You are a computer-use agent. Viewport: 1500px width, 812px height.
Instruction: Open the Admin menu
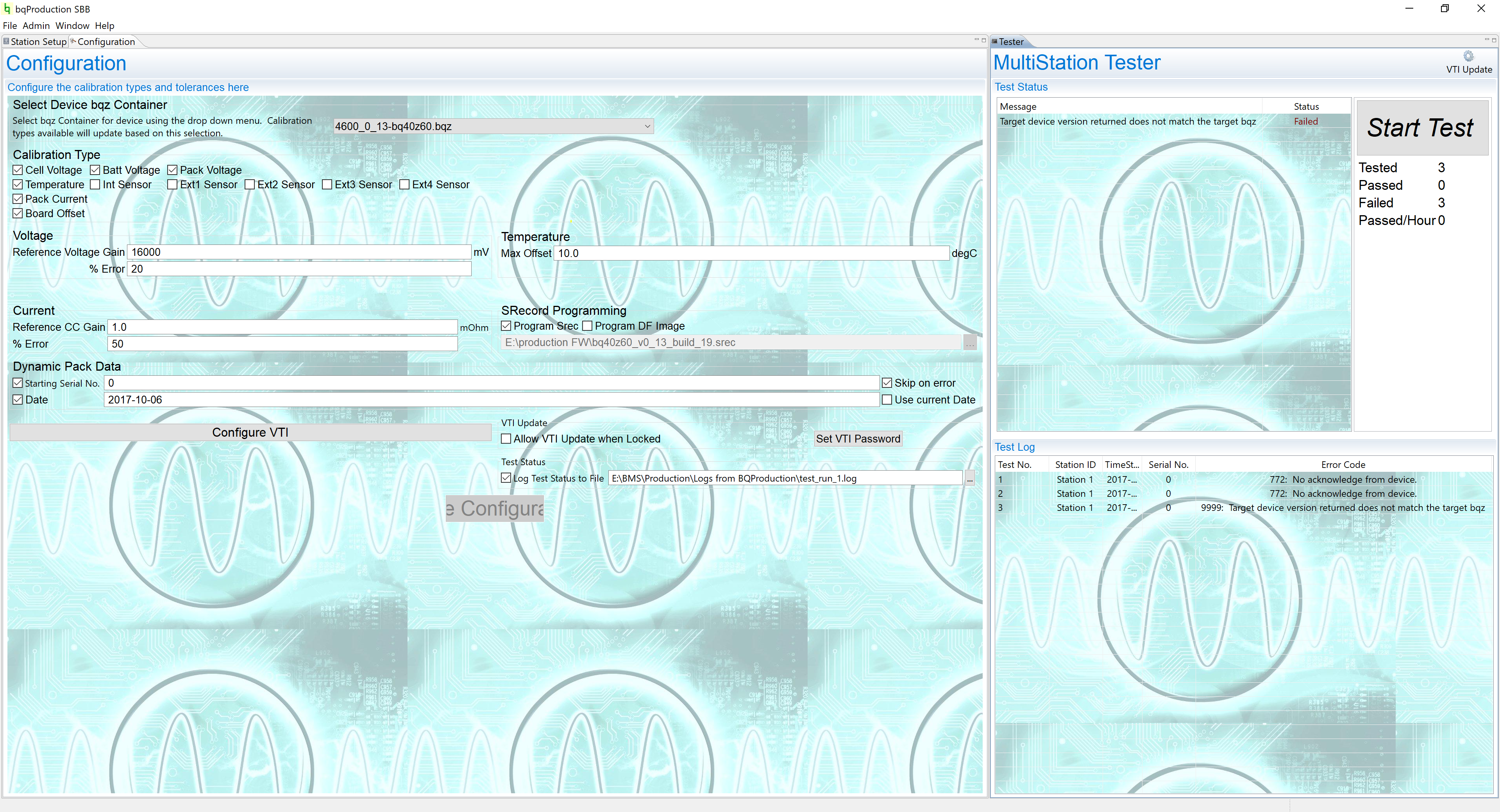[x=36, y=26]
